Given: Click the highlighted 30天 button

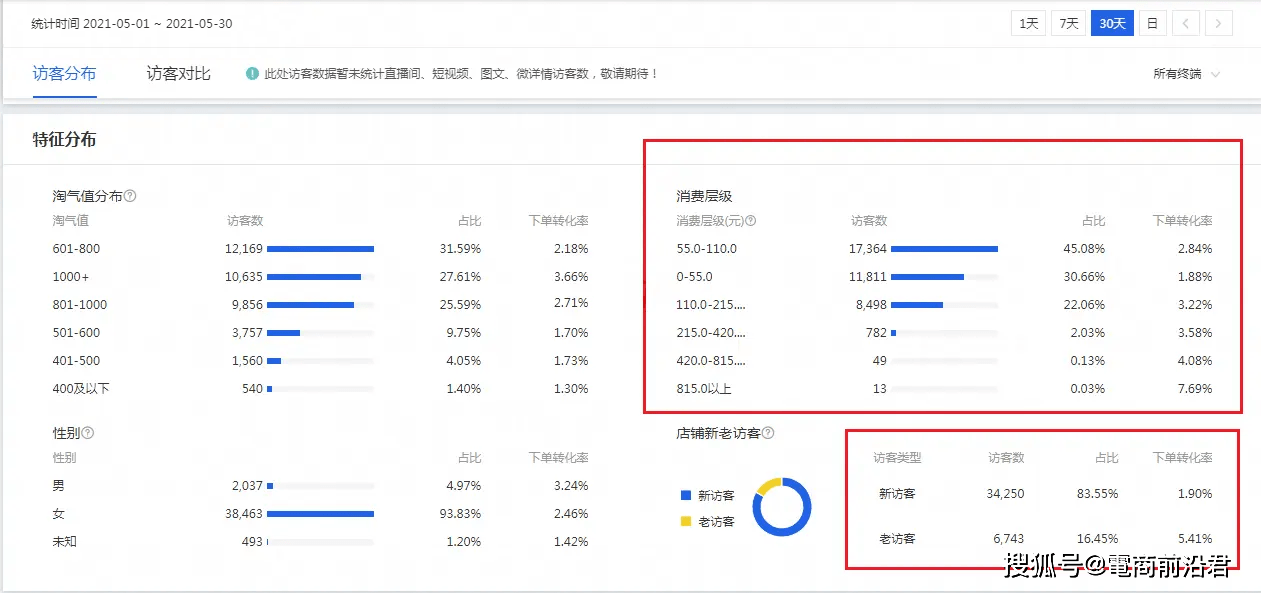Looking at the screenshot, I should click(x=1112, y=22).
